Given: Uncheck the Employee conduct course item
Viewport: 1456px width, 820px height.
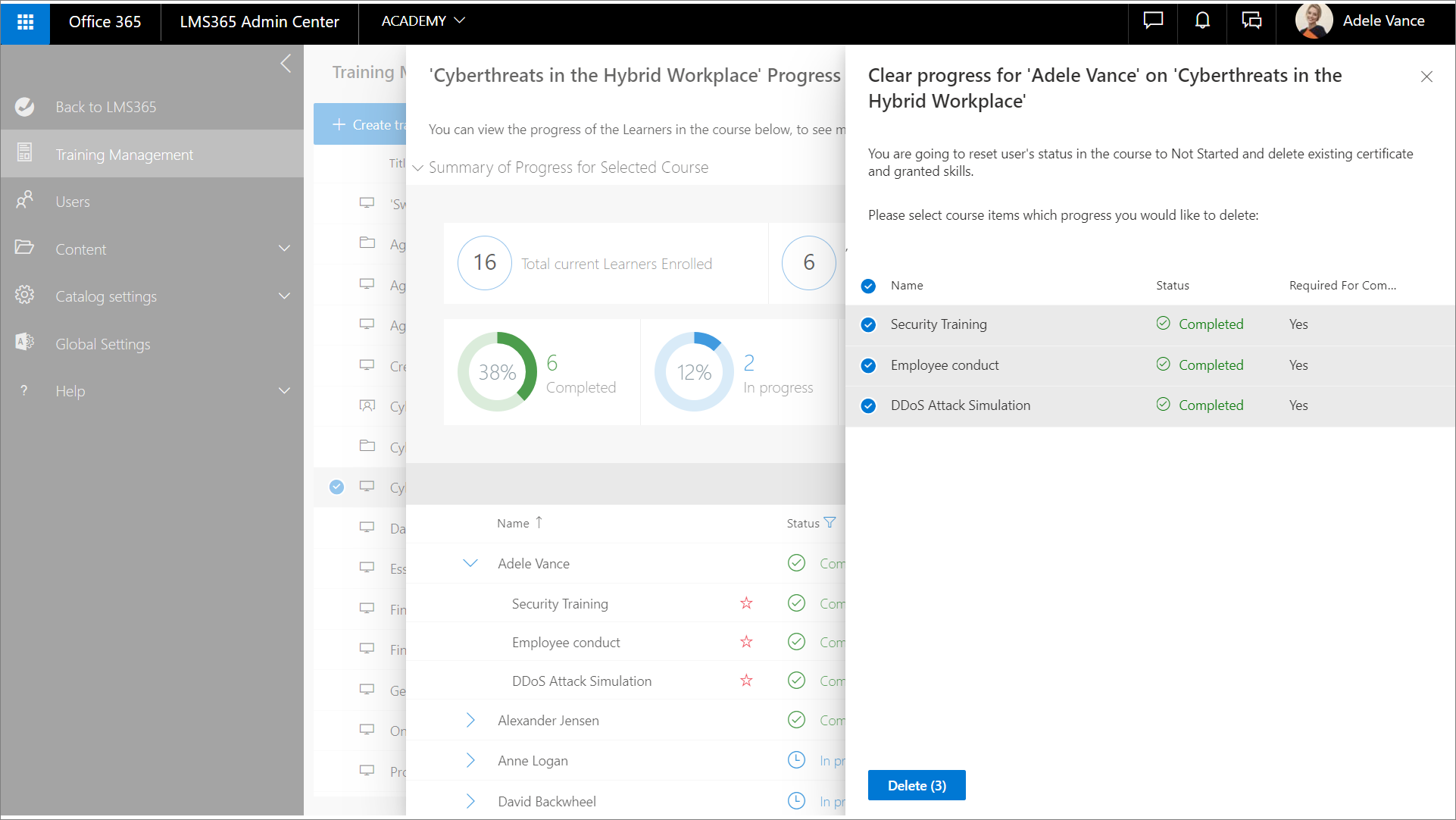Looking at the screenshot, I should (869, 366).
